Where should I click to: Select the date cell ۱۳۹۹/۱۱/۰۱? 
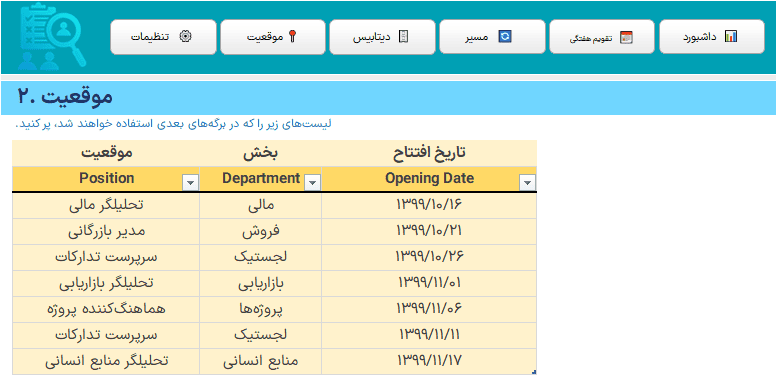tap(429, 283)
